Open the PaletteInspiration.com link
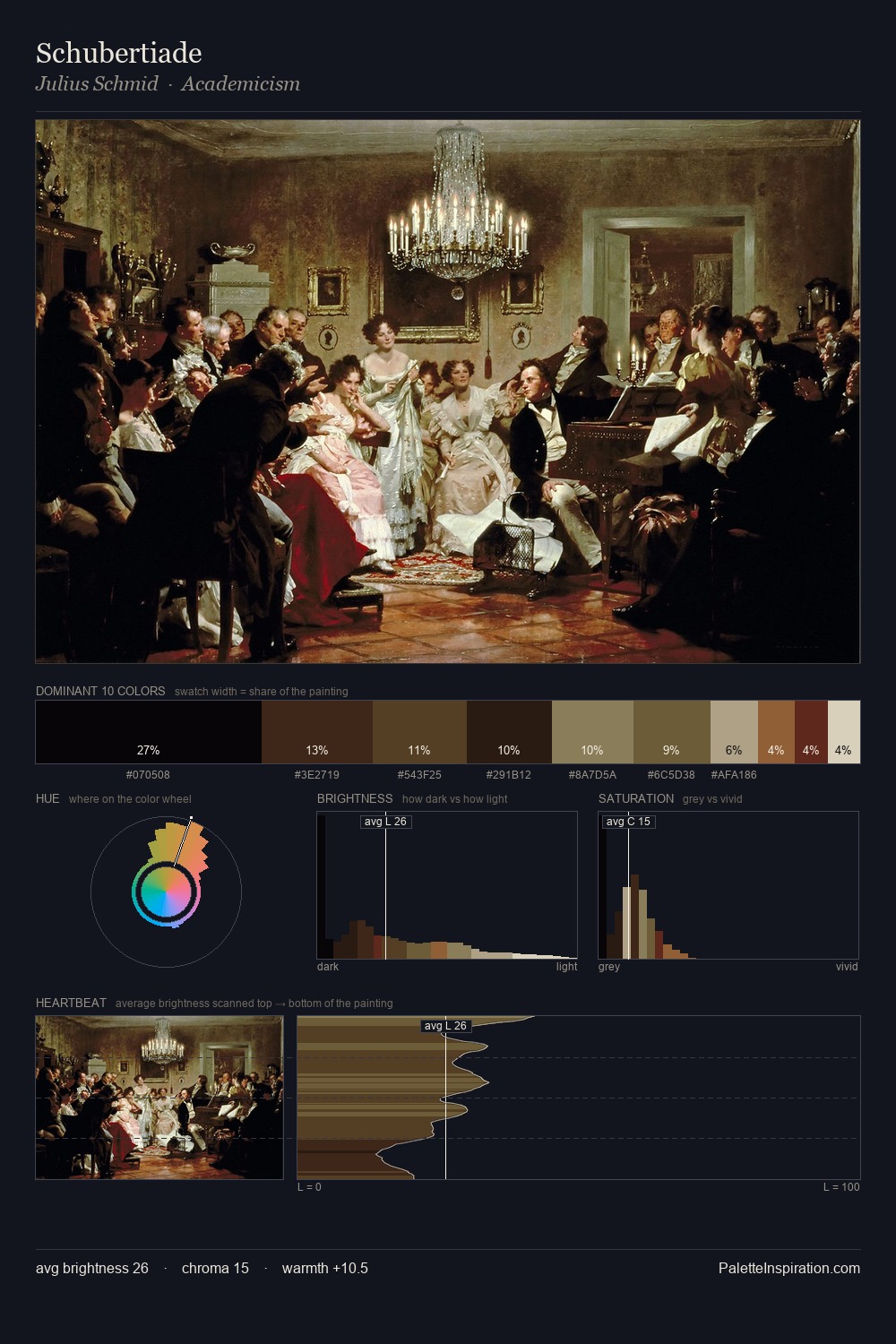 click(789, 1268)
